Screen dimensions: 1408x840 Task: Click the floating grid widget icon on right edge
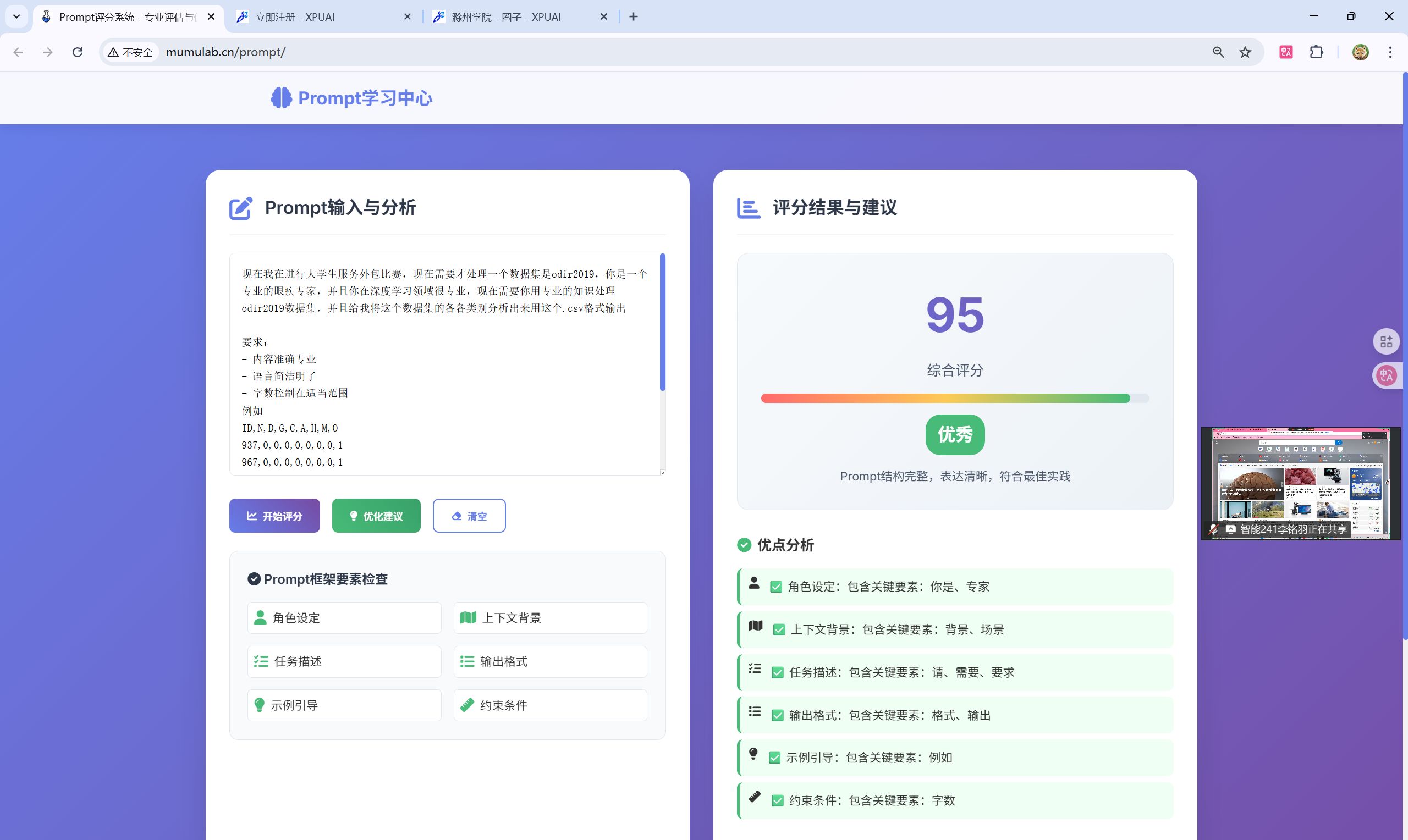[x=1386, y=341]
